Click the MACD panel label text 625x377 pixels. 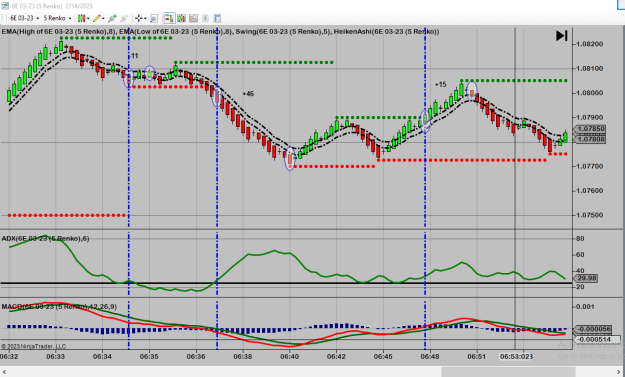click(59, 306)
